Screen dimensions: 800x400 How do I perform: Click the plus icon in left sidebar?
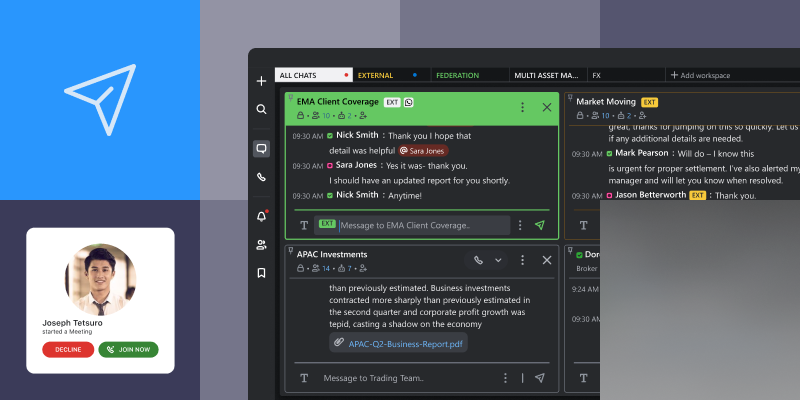coord(261,81)
